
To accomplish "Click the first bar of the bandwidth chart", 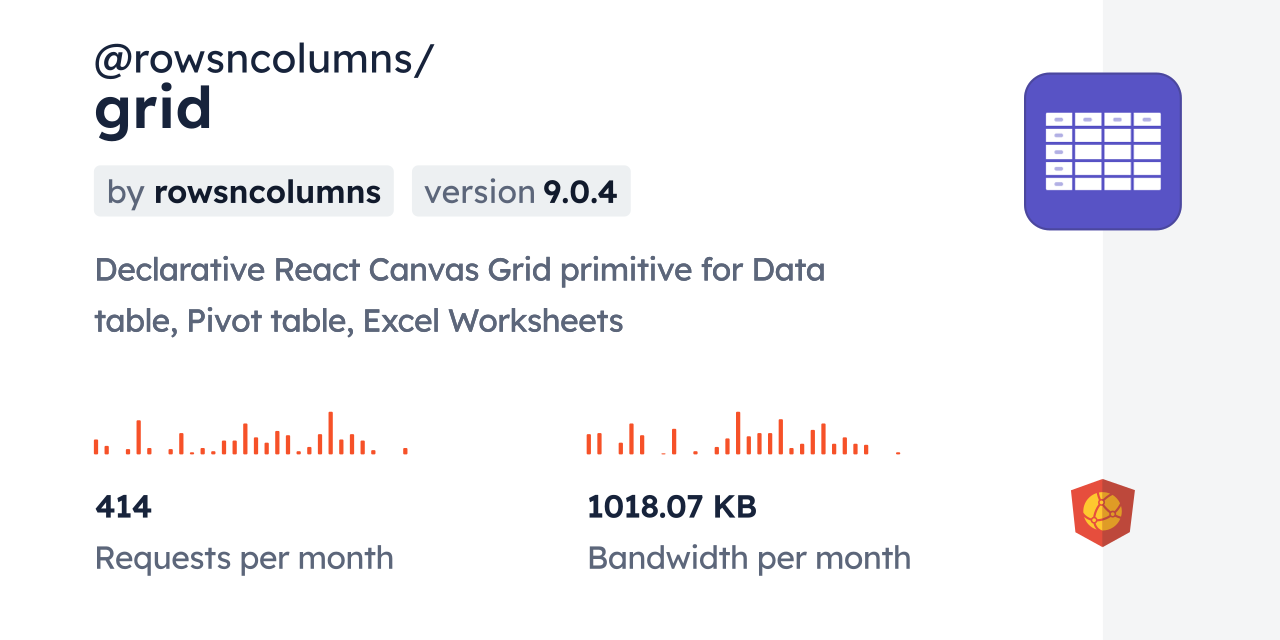I will pos(589,444).
